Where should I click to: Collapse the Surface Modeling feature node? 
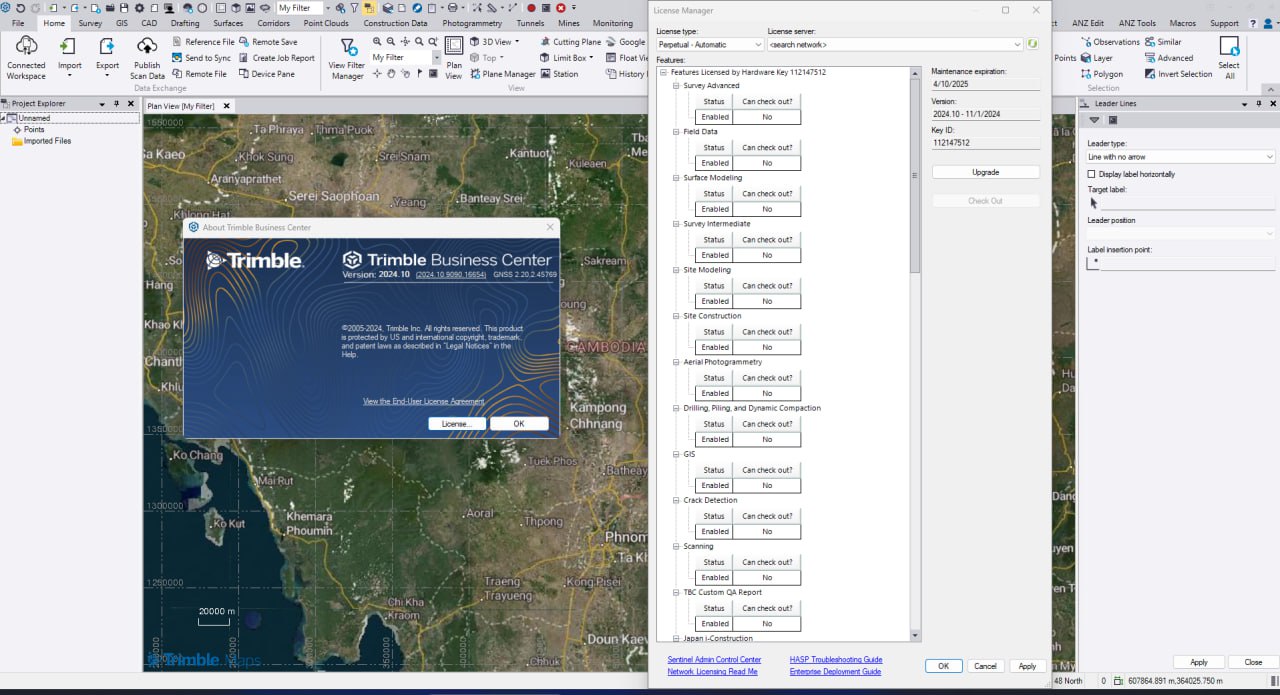click(x=676, y=178)
